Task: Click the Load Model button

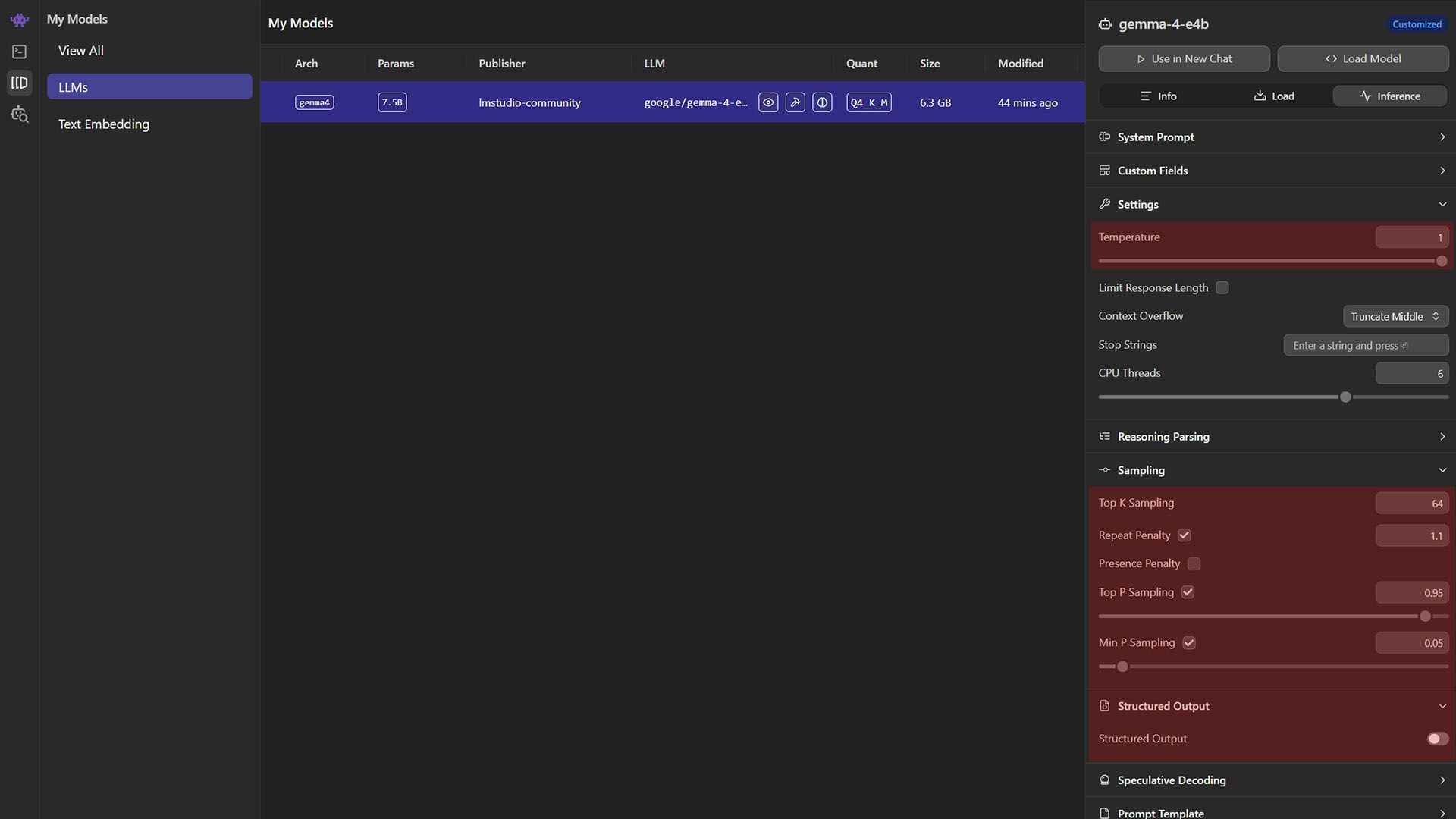Action: pos(1363,58)
